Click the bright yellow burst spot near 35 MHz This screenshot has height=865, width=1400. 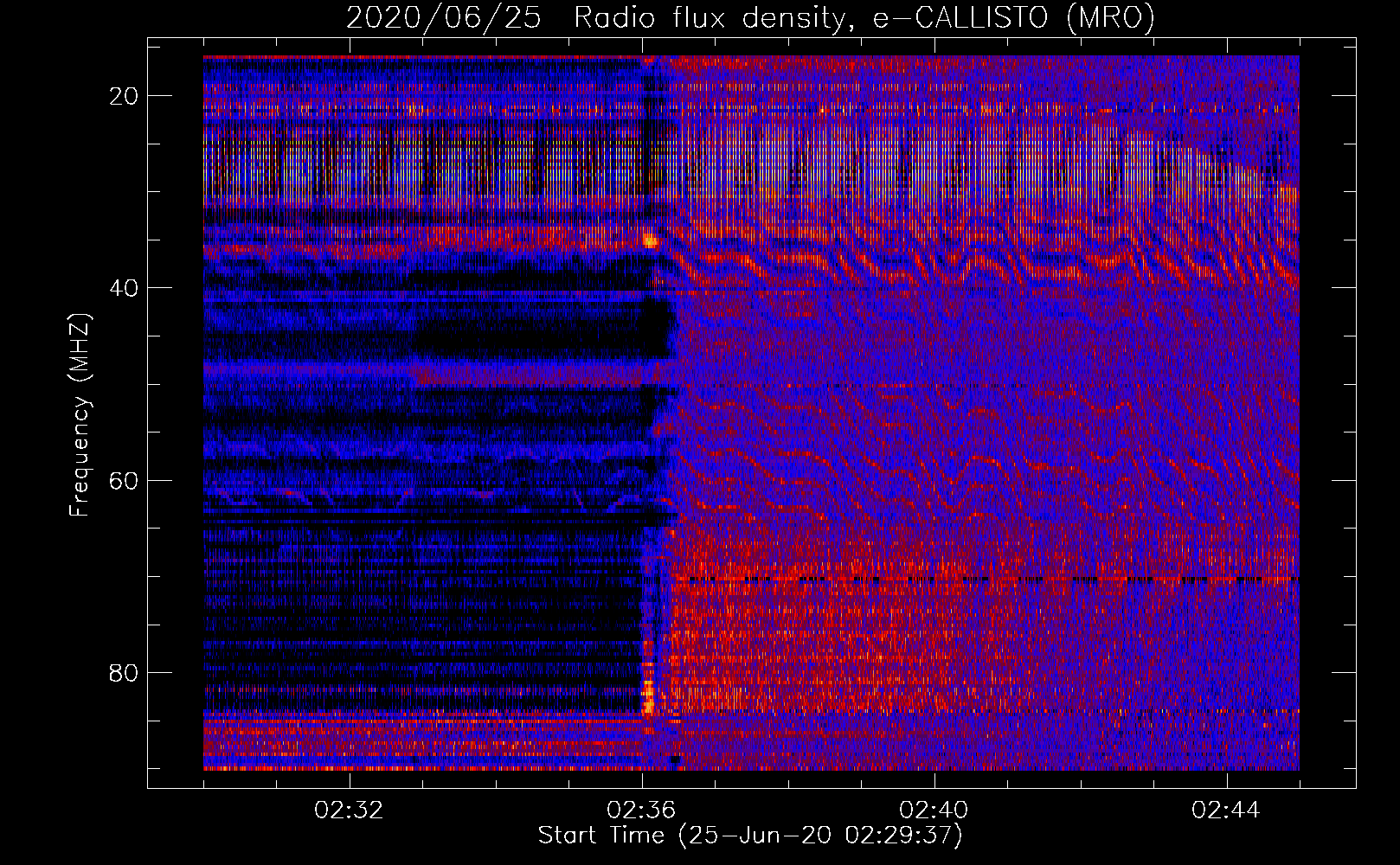[650, 240]
